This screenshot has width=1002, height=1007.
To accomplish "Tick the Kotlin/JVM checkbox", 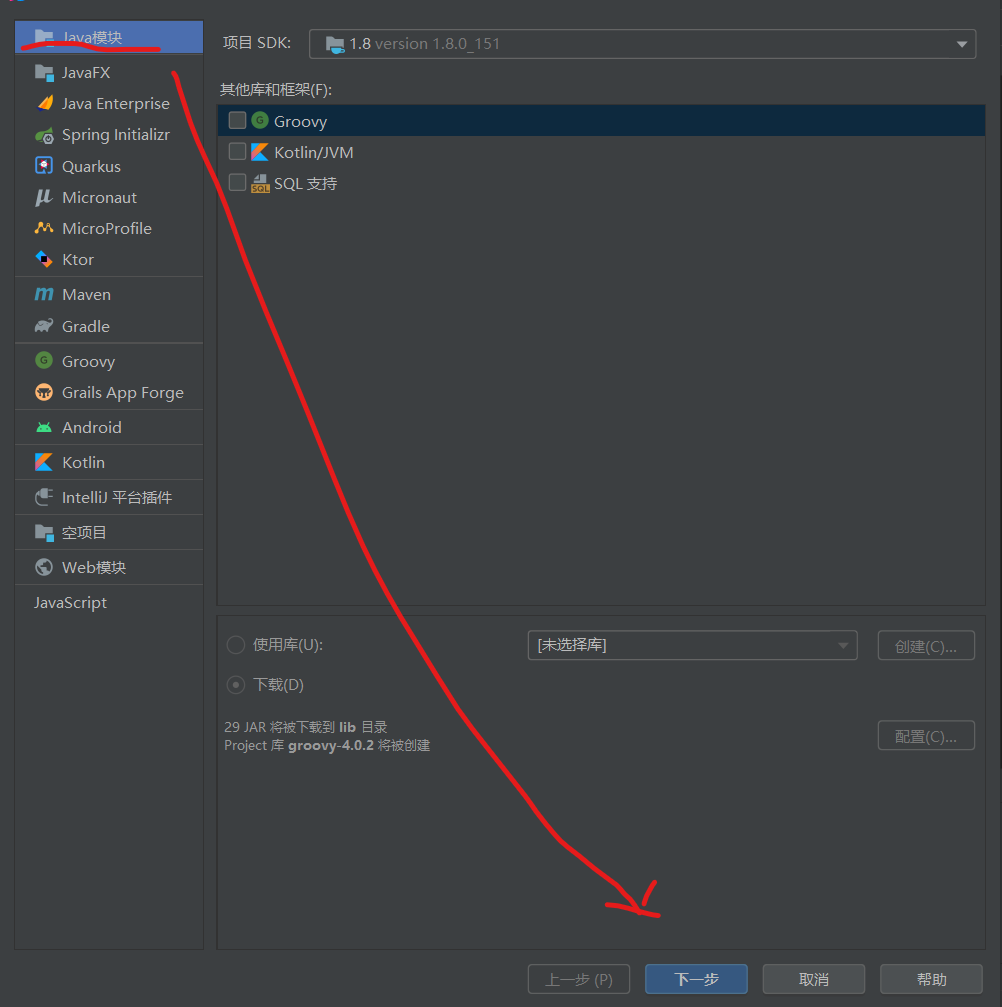I will point(237,152).
